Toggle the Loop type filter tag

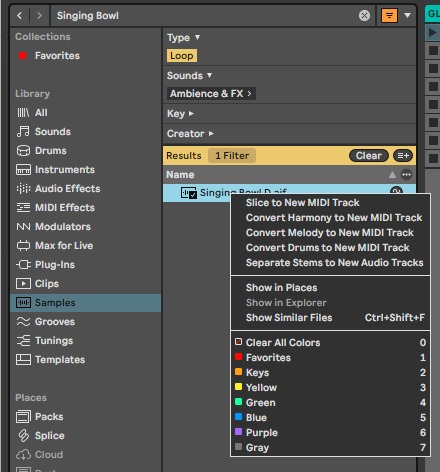[182, 56]
